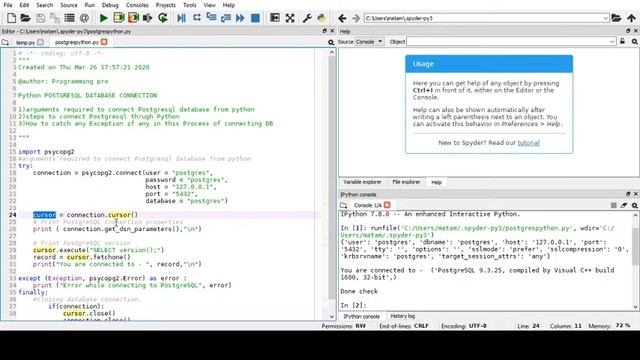Viewport: 640px width, 360px height.
Task: Open editor file browse tabs icon
Action: tap(5, 42)
